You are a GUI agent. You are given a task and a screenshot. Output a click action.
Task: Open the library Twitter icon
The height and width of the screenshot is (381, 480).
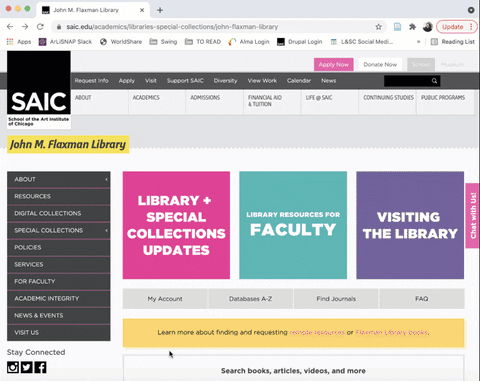pos(27,367)
